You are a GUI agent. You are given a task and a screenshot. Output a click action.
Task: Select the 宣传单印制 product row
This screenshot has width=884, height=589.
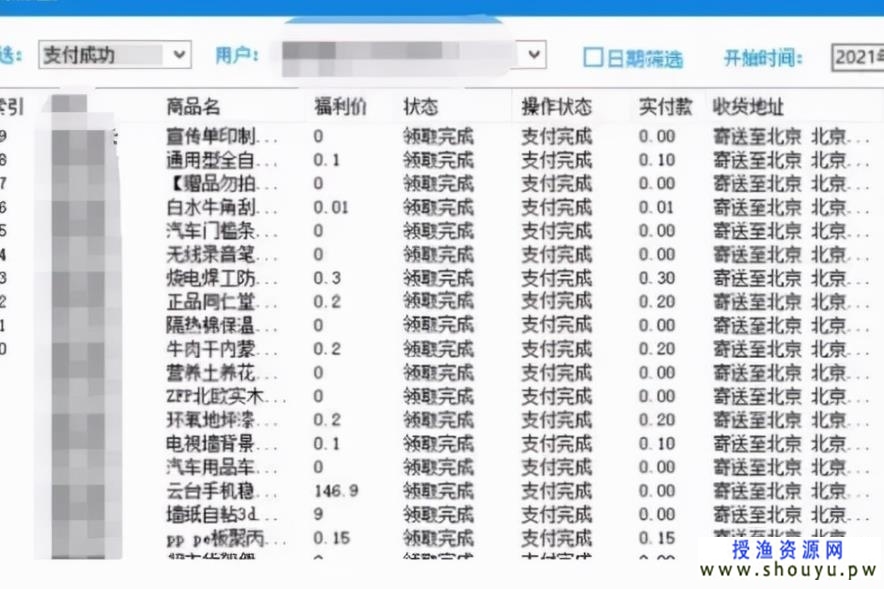pos(222,136)
